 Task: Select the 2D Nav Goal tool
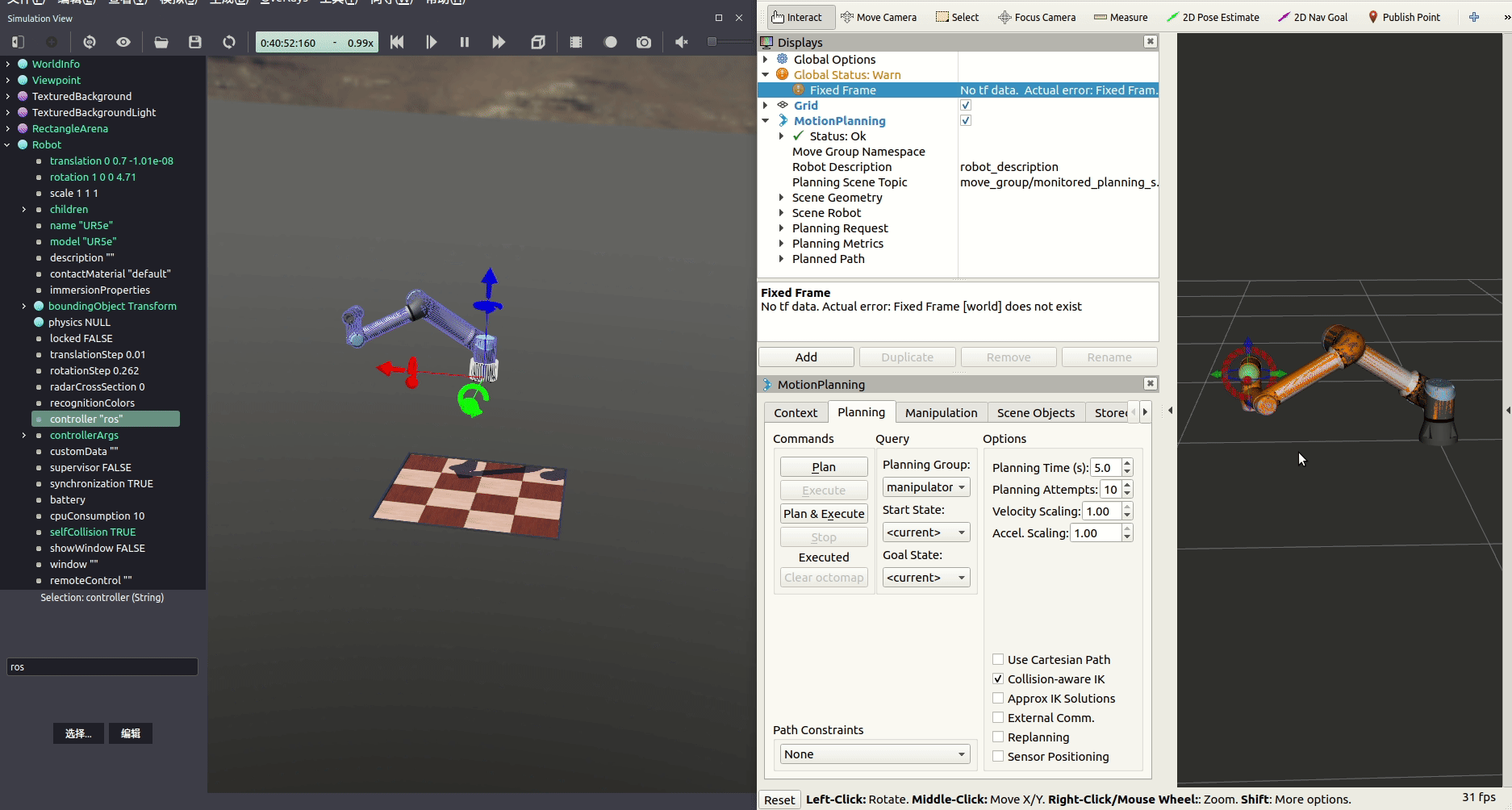pyautogui.click(x=1313, y=17)
